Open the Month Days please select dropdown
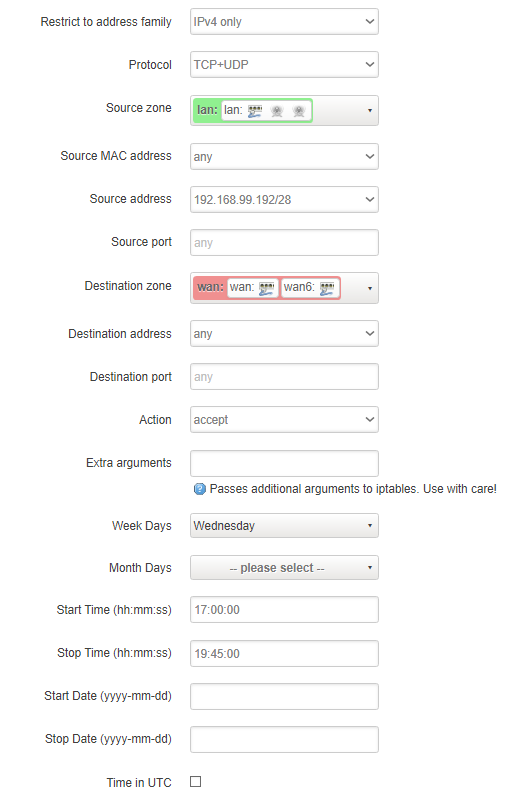 (284, 568)
